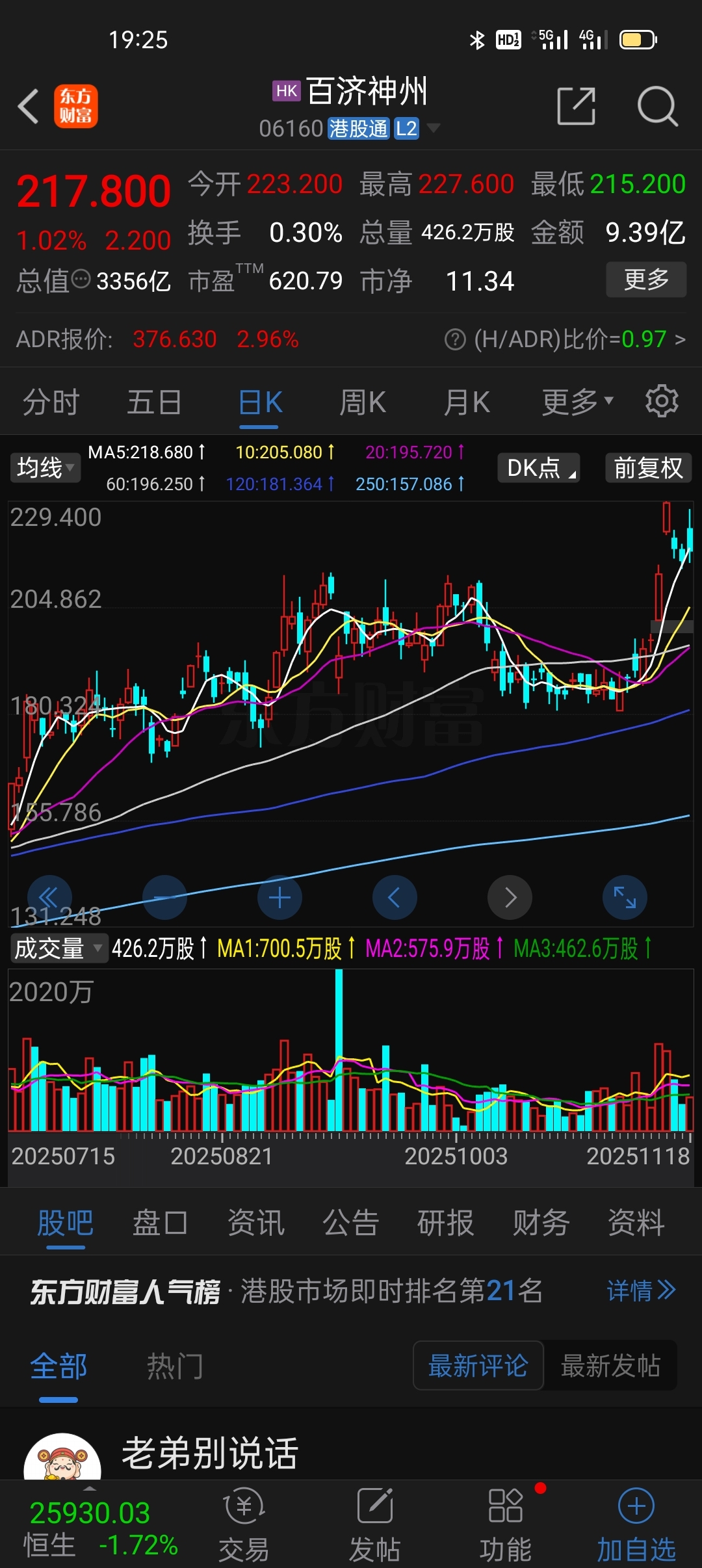Open the 前复权 adjustment selector

pyautogui.click(x=648, y=467)
